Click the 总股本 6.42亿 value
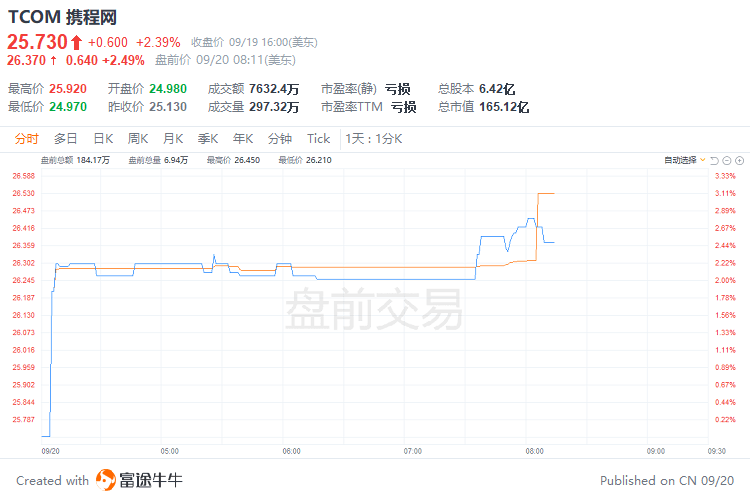 tap(497, 89)
